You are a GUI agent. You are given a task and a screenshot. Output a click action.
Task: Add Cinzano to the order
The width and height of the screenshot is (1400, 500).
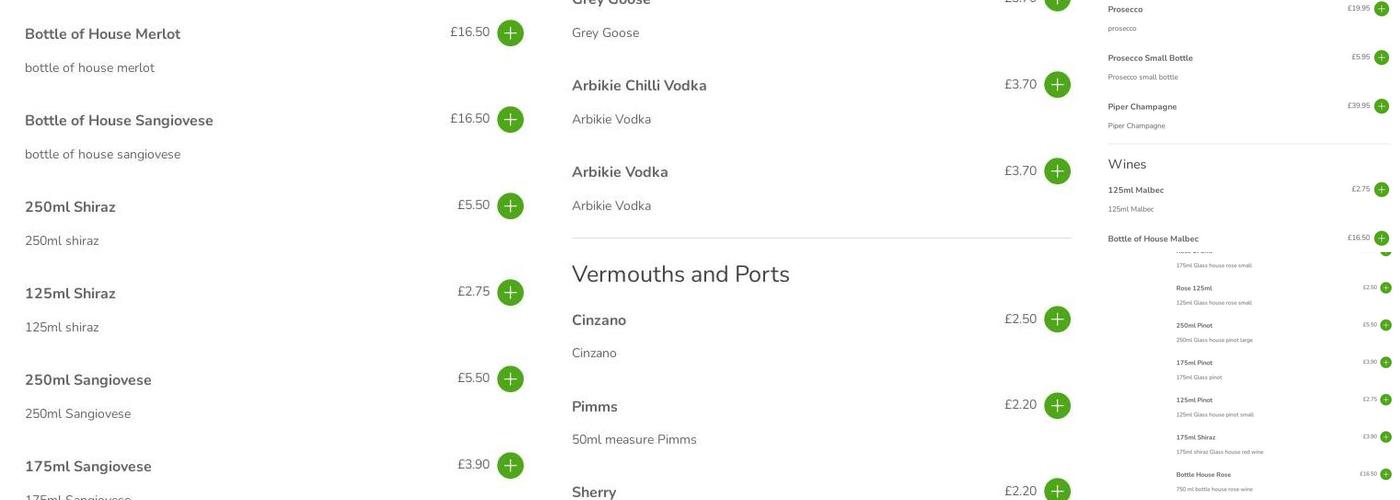(x=1057, y=320)
